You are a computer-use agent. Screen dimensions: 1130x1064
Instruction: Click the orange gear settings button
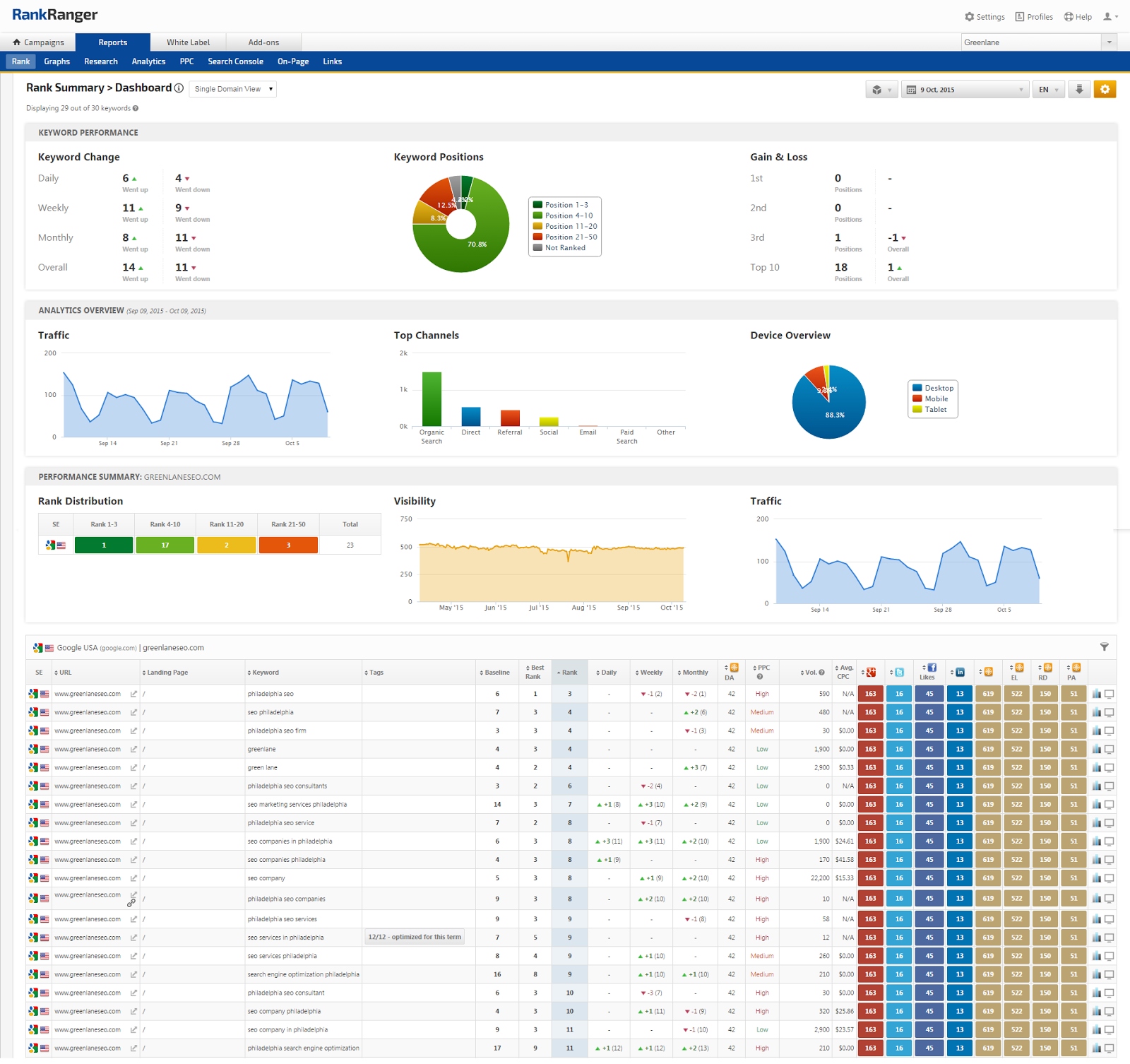click(1105, 90)
